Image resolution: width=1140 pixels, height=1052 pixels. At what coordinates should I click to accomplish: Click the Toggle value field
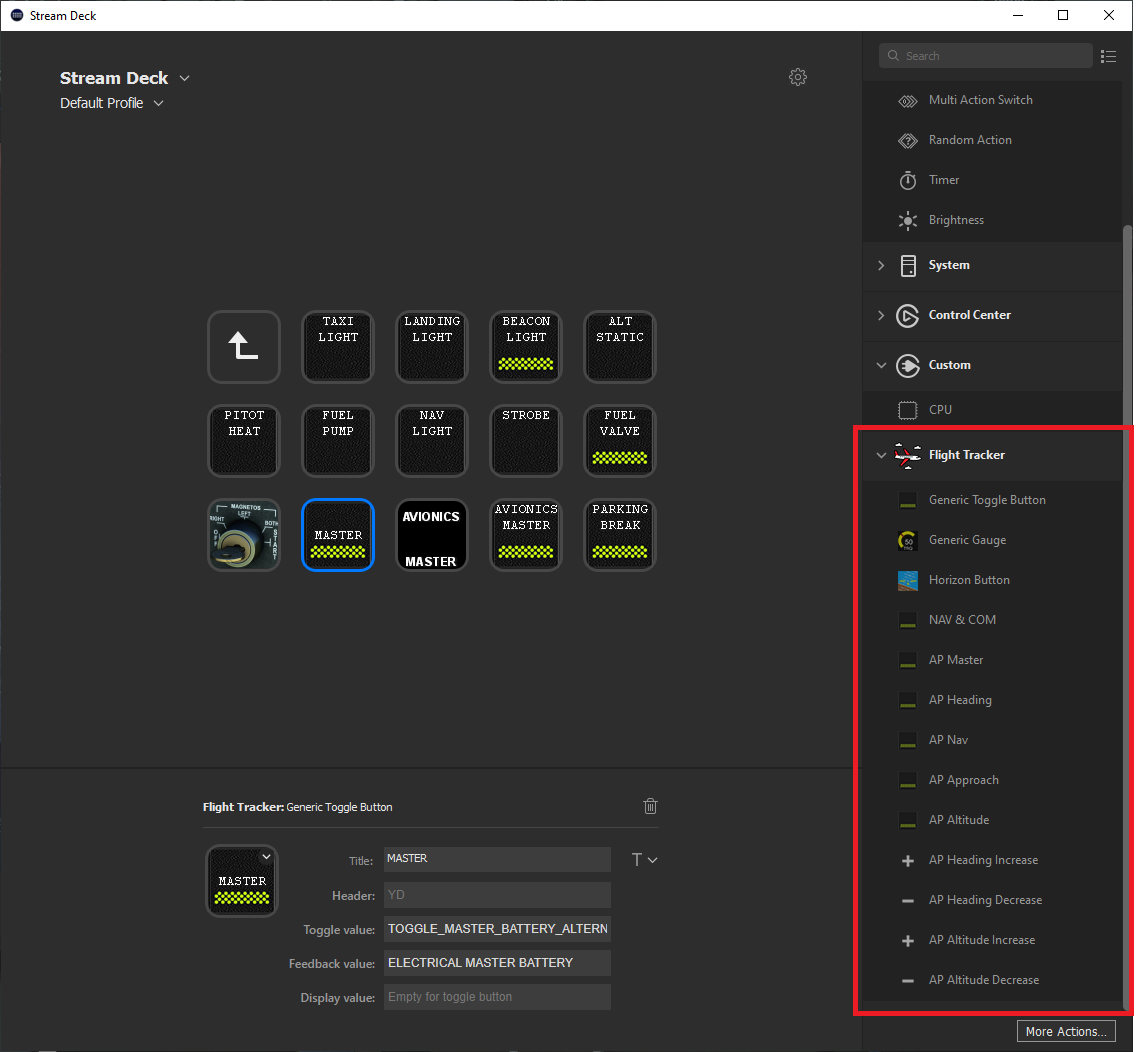click(x=497, y=929)
